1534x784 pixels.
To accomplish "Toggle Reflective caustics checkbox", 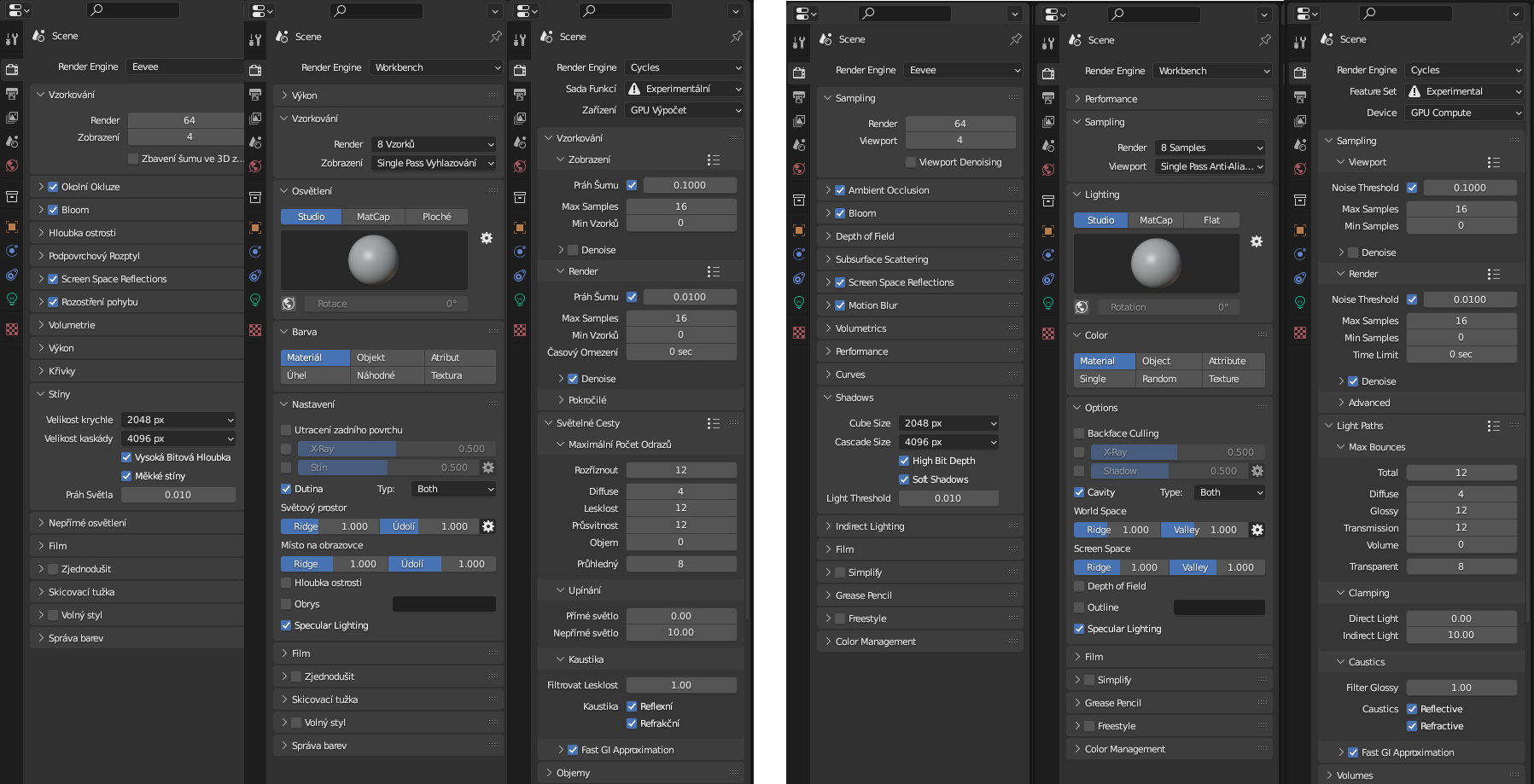I will click(x=1412, y=709).
